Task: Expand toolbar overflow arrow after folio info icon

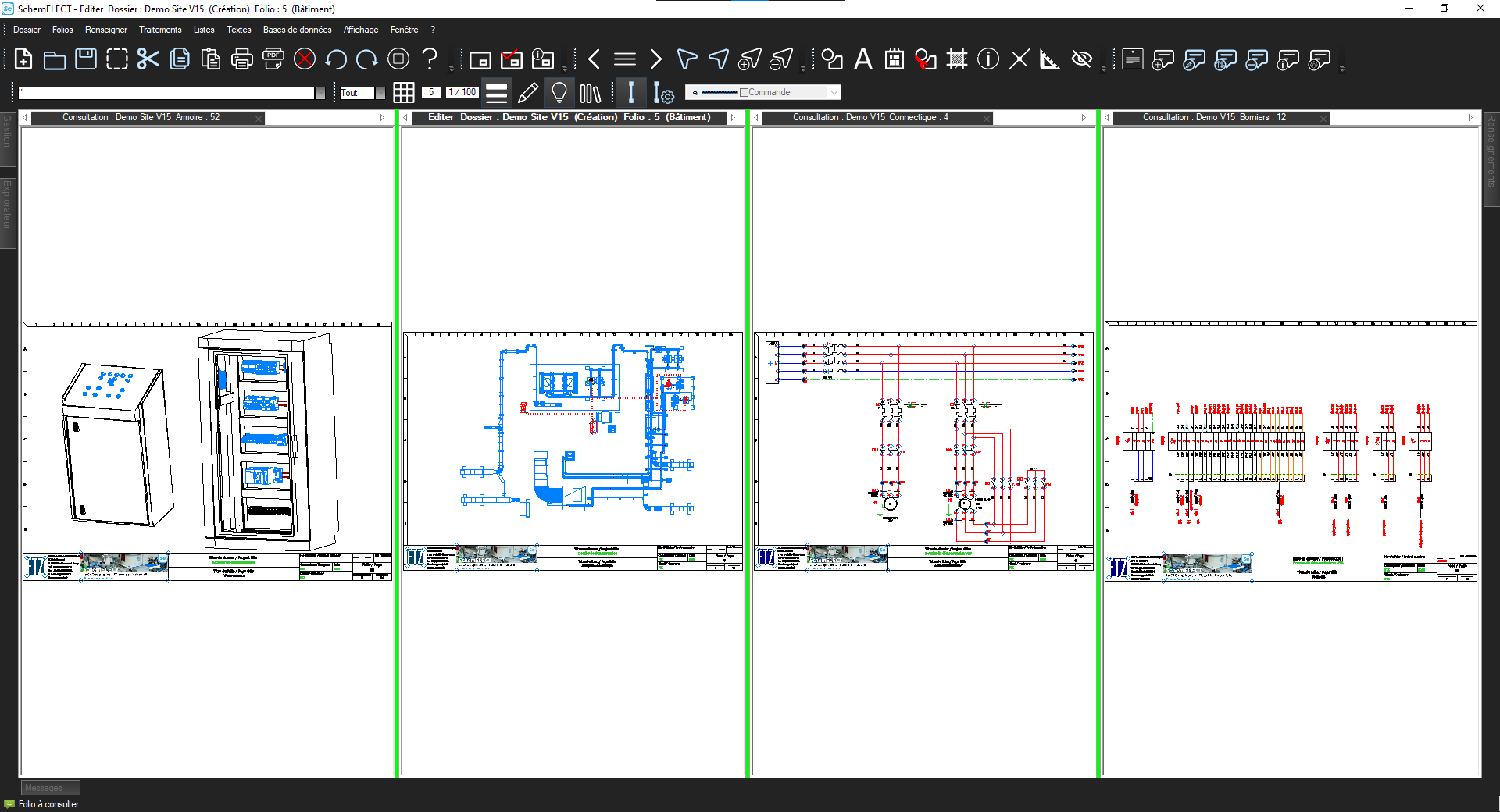Action: click(565, 69)
